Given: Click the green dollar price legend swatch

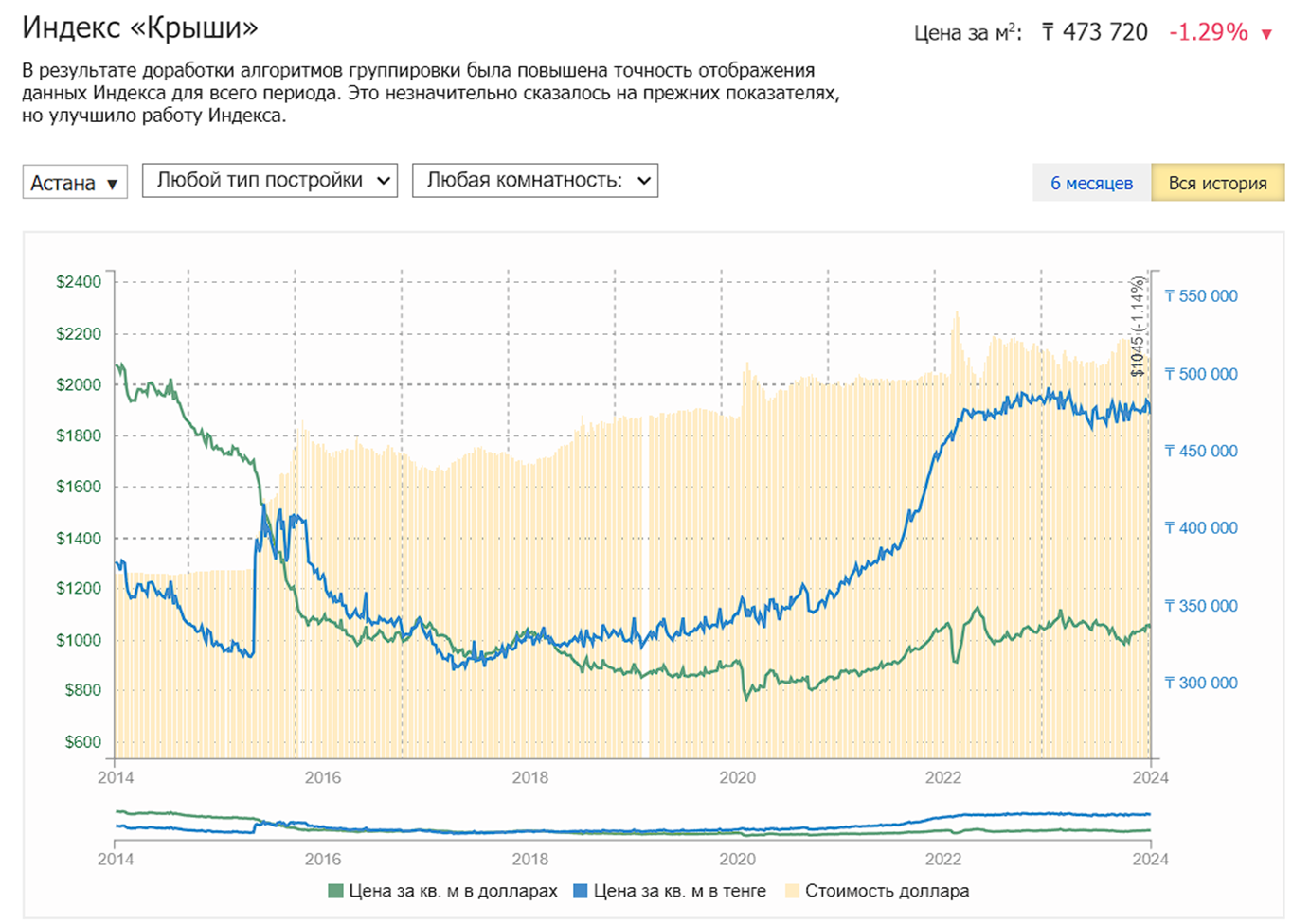Looking at the screenshot, I should click(335, 891).
